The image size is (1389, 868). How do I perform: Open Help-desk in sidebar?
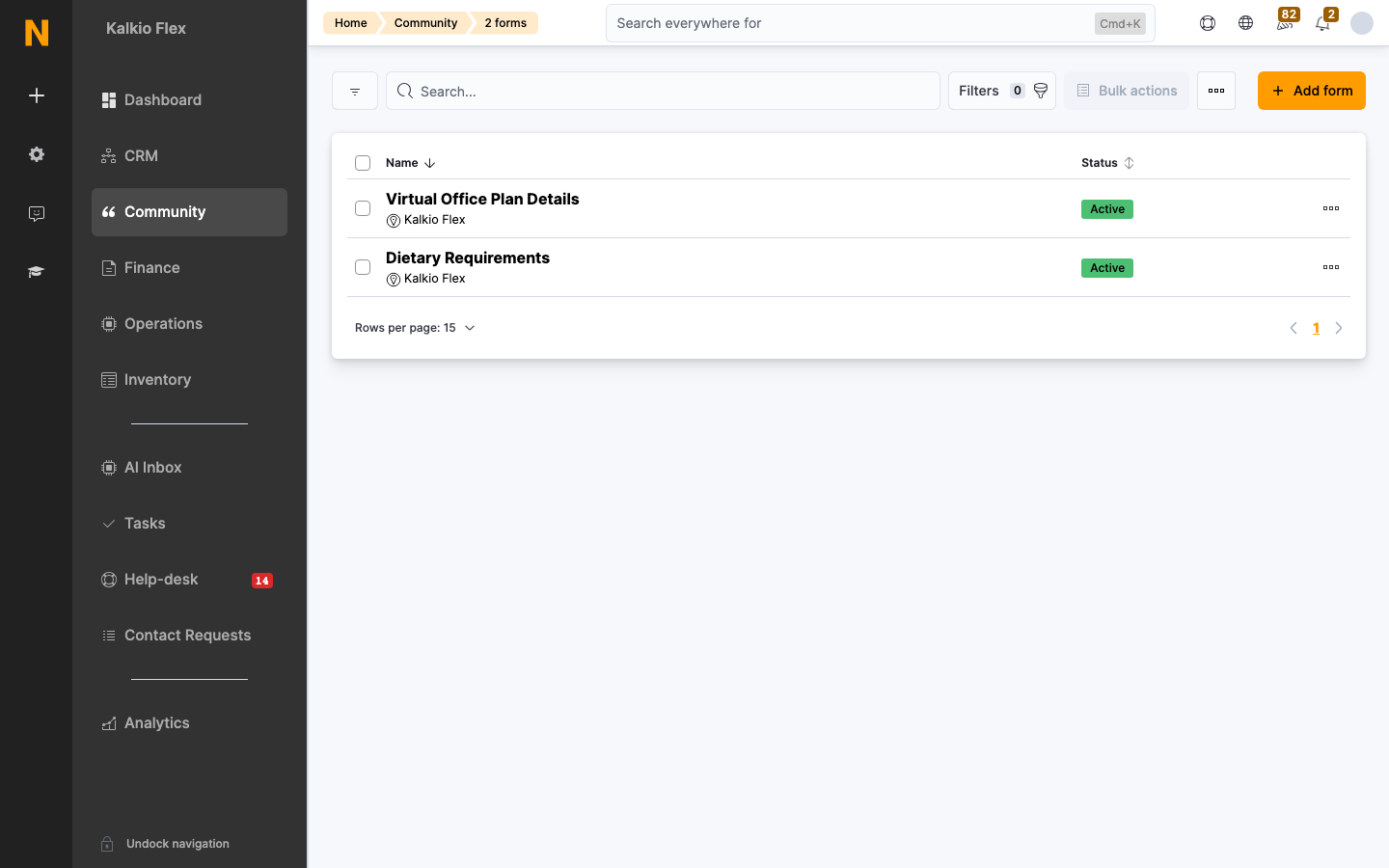click(189, 580)
